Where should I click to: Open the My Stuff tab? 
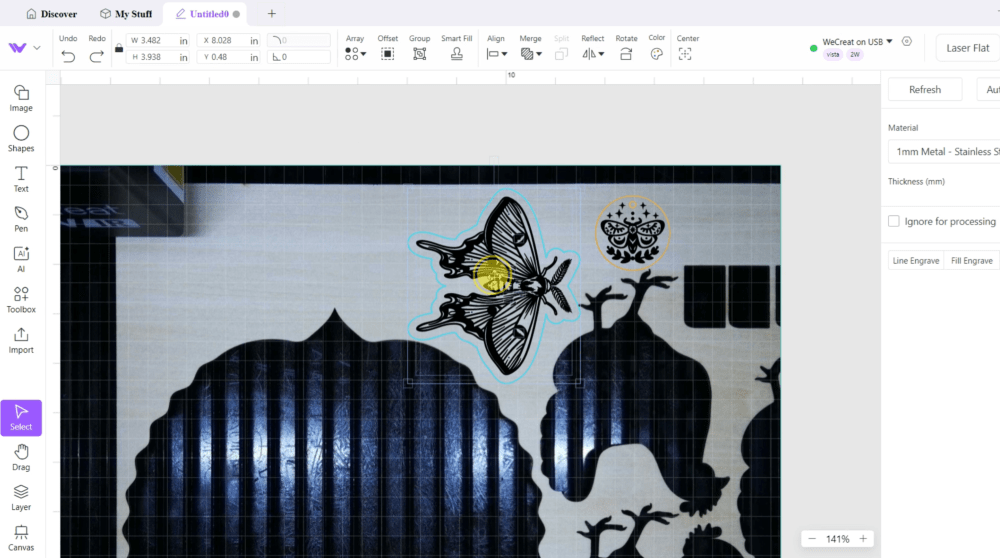pyautogui.click(x=126, y=14)
